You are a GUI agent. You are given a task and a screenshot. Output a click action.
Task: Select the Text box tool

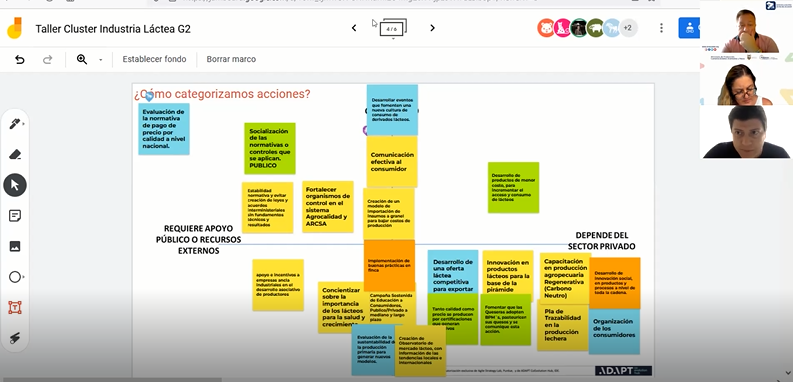point(15,308)
